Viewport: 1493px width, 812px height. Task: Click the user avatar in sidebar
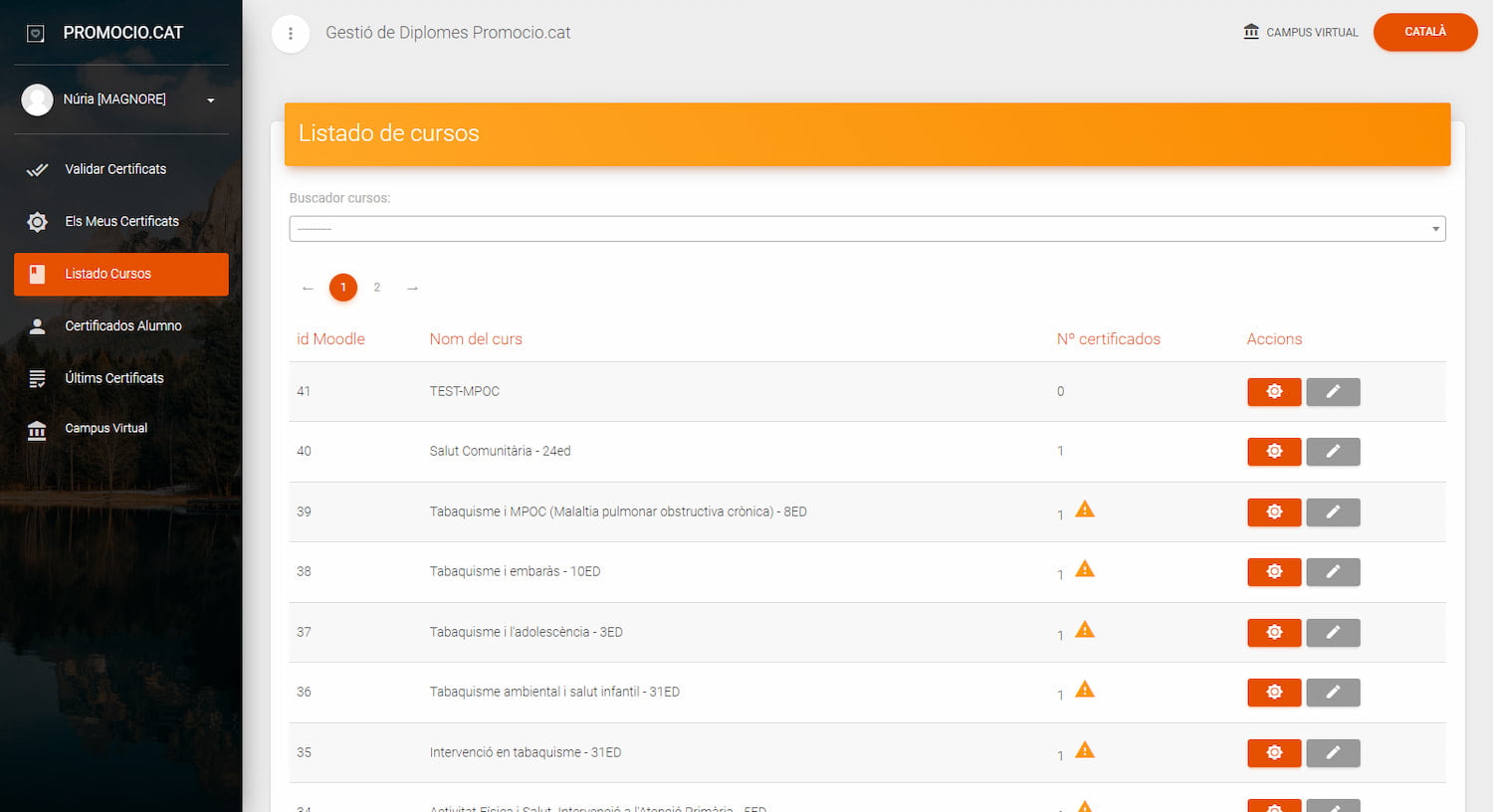[x=38, y=100]
